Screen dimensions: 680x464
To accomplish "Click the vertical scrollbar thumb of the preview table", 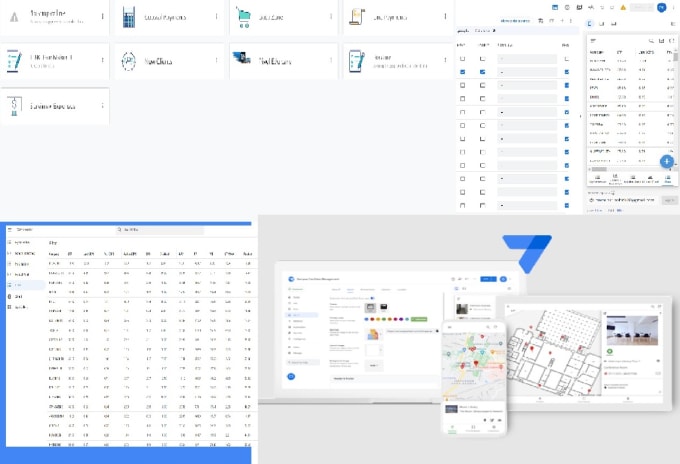I will pyautogui.click(x=675, y=57).
